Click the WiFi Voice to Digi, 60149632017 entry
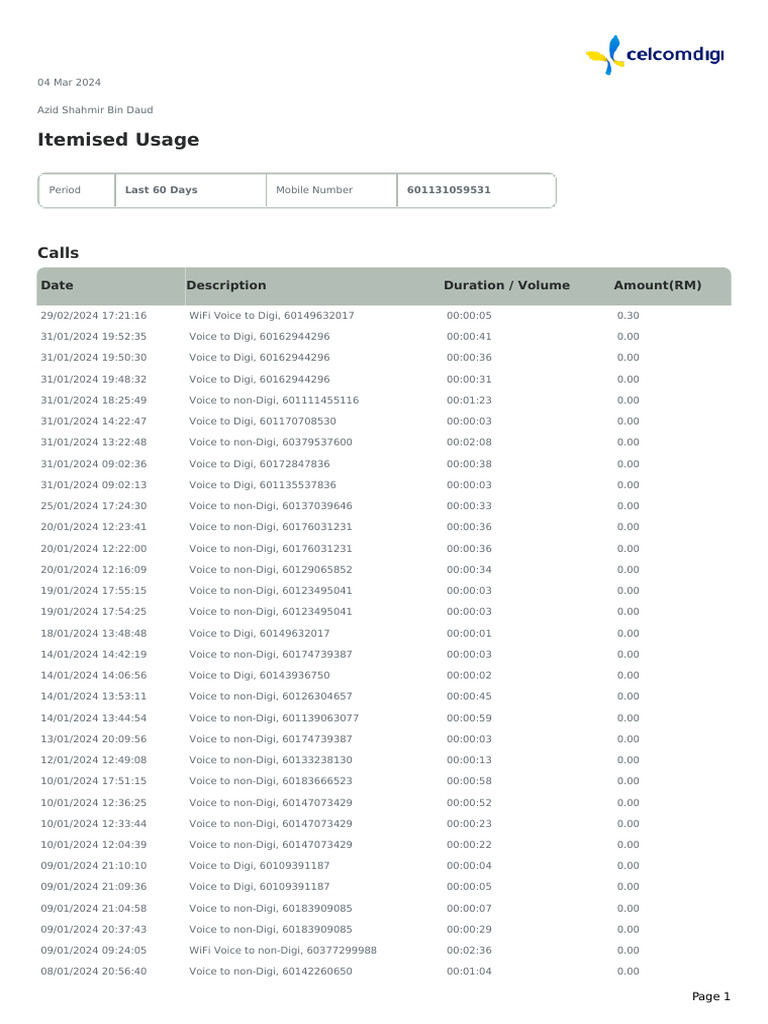Image resolution: width=768 pixels, height=1024 pixels. pos(272,315)
